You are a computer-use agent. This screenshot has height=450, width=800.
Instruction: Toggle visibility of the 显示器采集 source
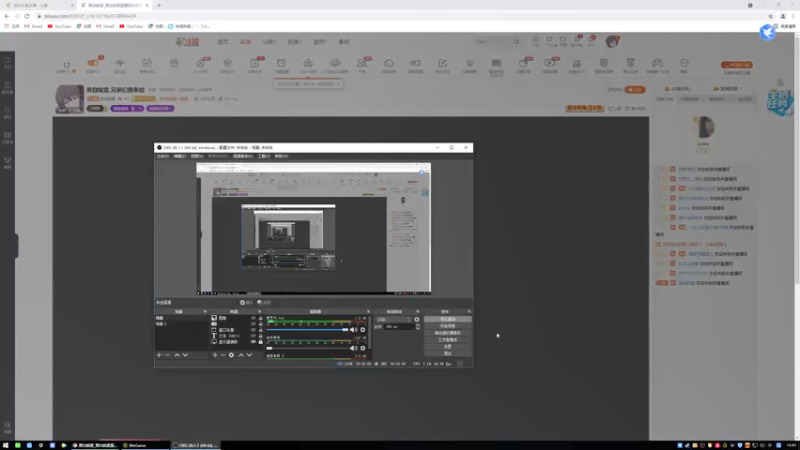click(x=254, y=342)
